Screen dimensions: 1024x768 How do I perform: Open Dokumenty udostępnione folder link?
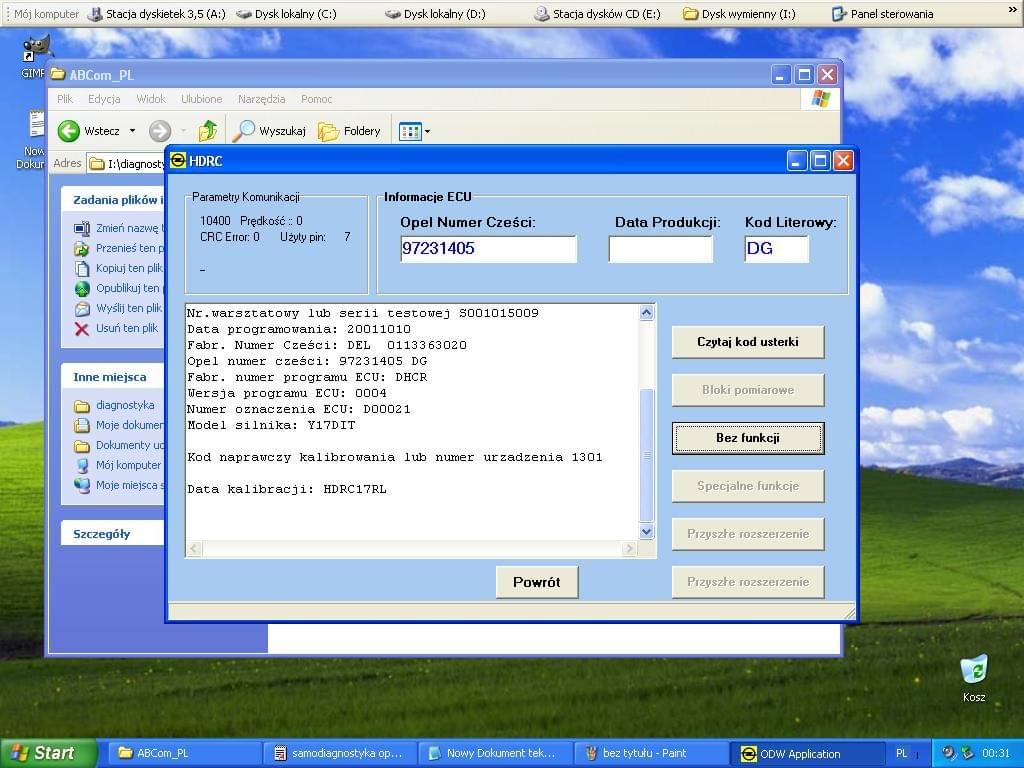(129, 445)
